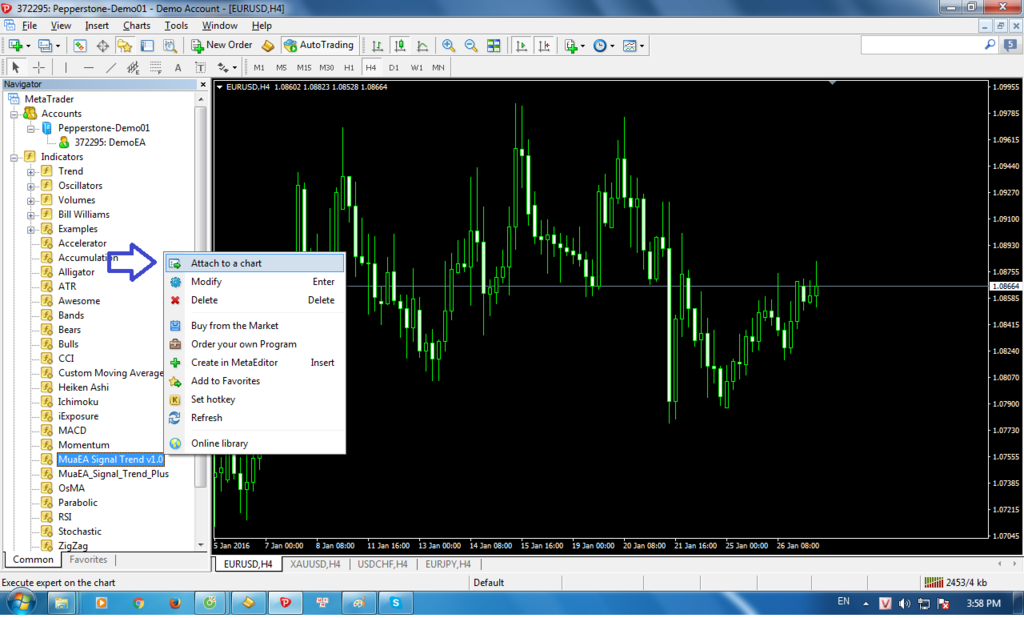Open the Profiles toolbar icon
Image resolution: width=1024 pixels, height=618 pixels.
[x=44, y=45]
